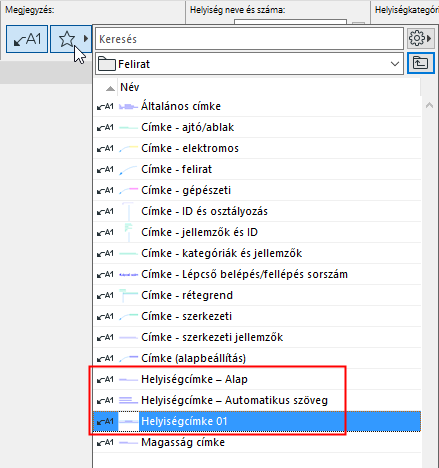Expand the Felirat folder dropdown
Image resolution: width=439 pixels, height=468 pixels.
click(x=249, y=64)
